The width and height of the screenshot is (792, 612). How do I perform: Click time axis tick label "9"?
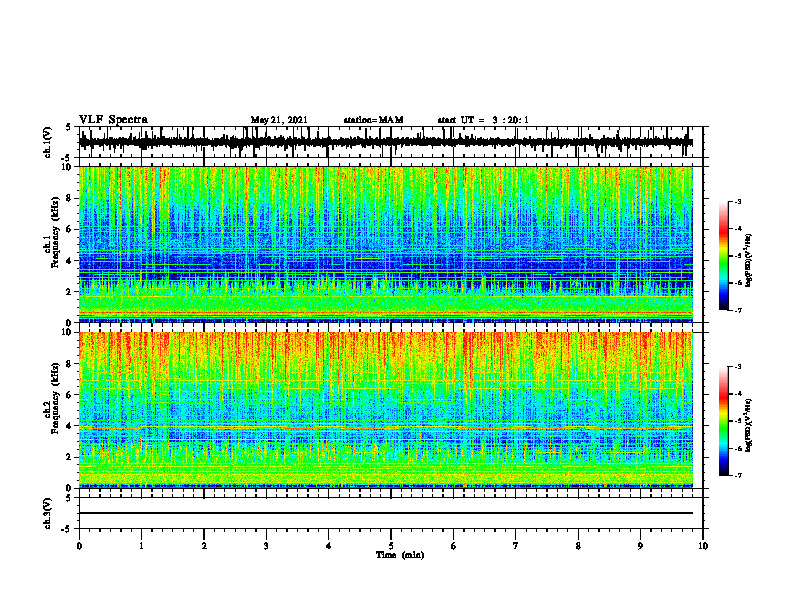point(640,546)
